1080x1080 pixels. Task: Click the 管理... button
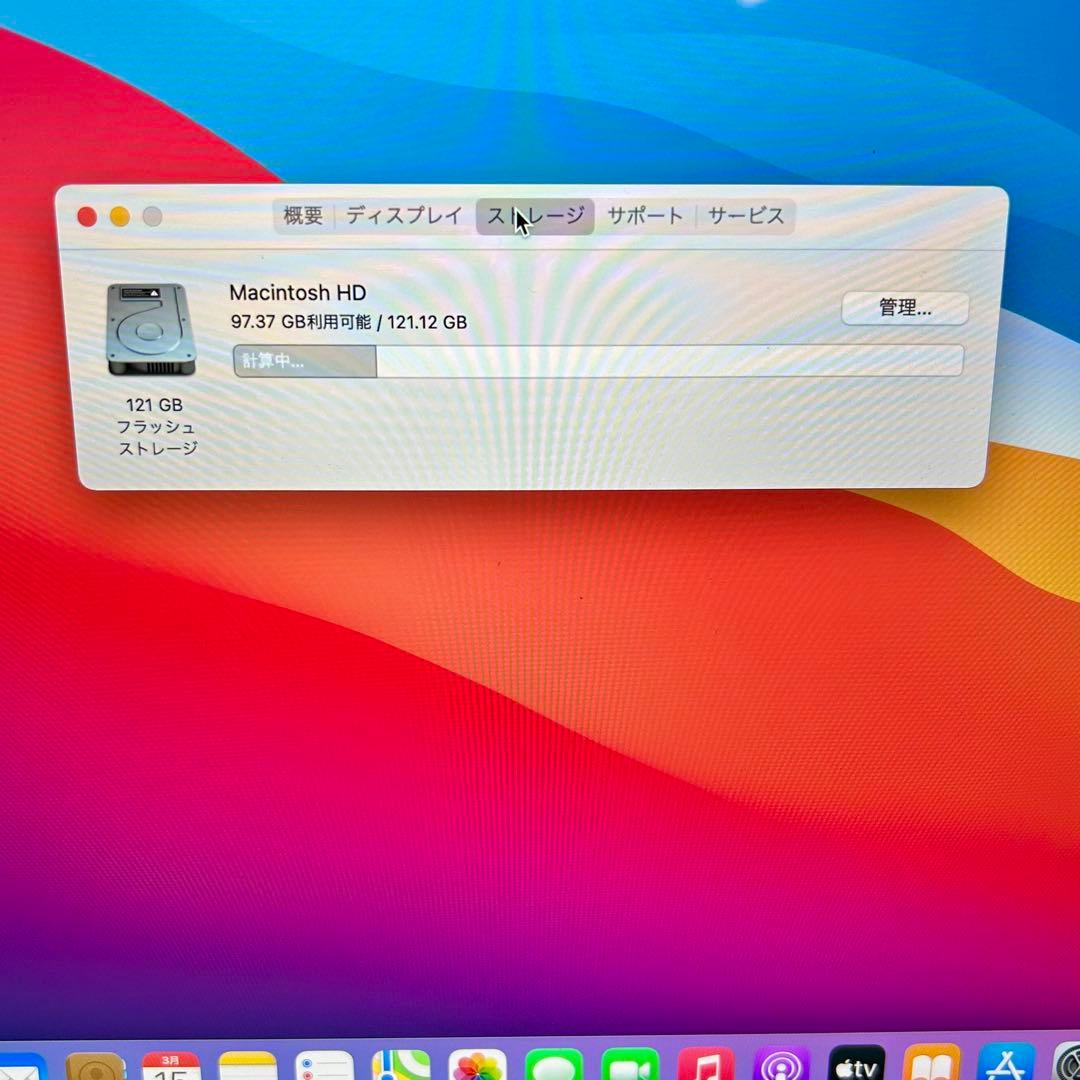[905, 308]
